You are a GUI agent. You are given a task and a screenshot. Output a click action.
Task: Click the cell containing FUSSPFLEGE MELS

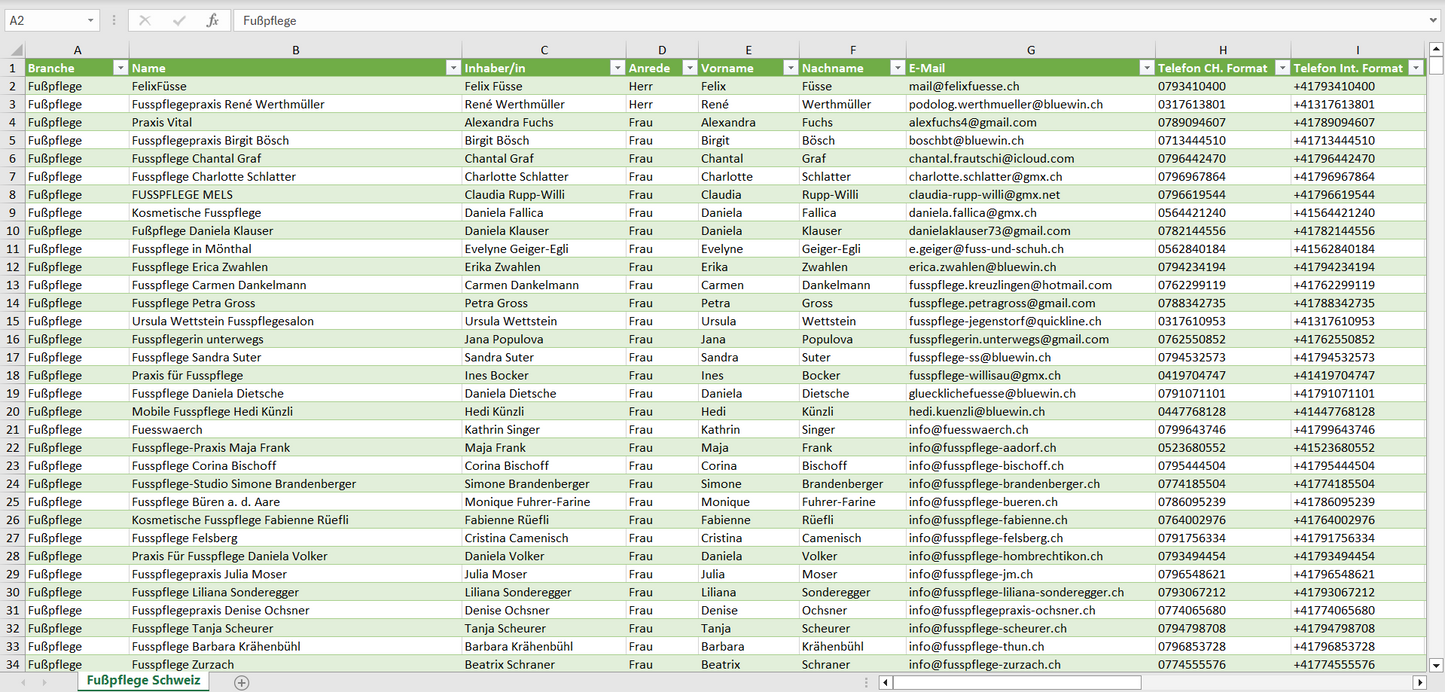pos(182,195)
